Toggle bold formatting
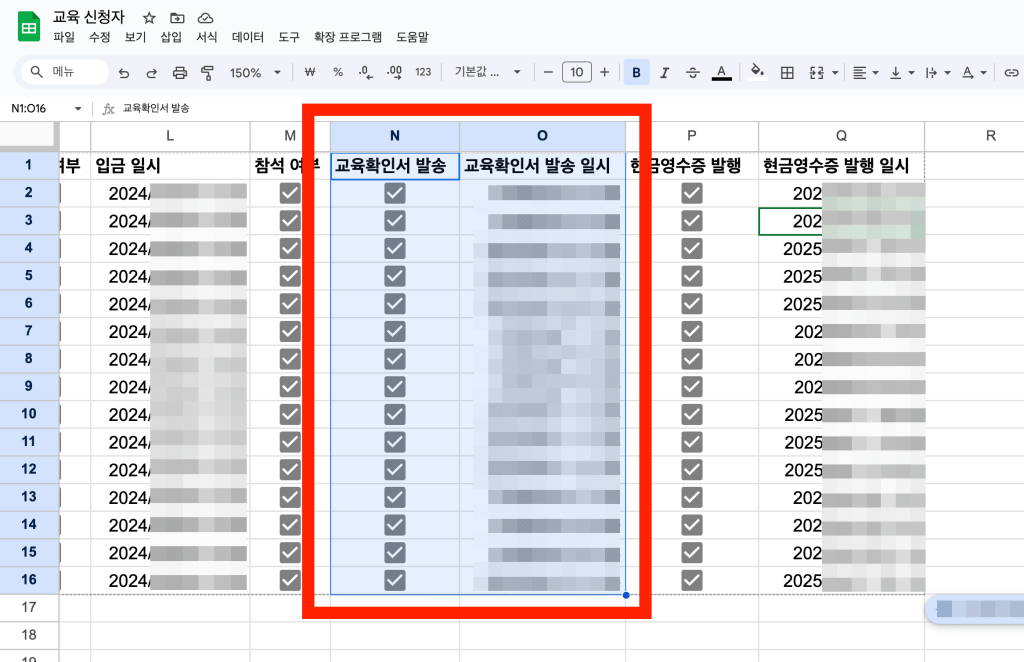Viewport: 1024px width, 662px height. [x=636, y=73]
